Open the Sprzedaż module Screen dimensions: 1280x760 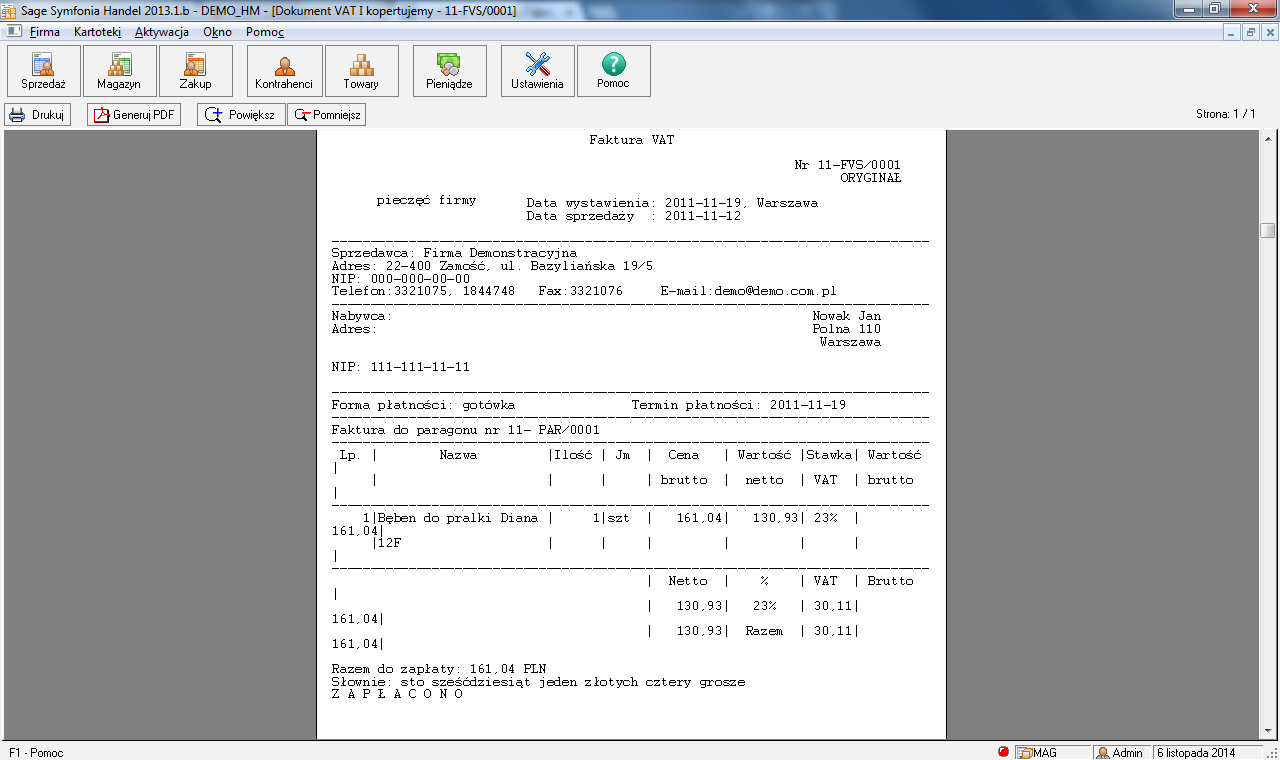click(43, 71)
